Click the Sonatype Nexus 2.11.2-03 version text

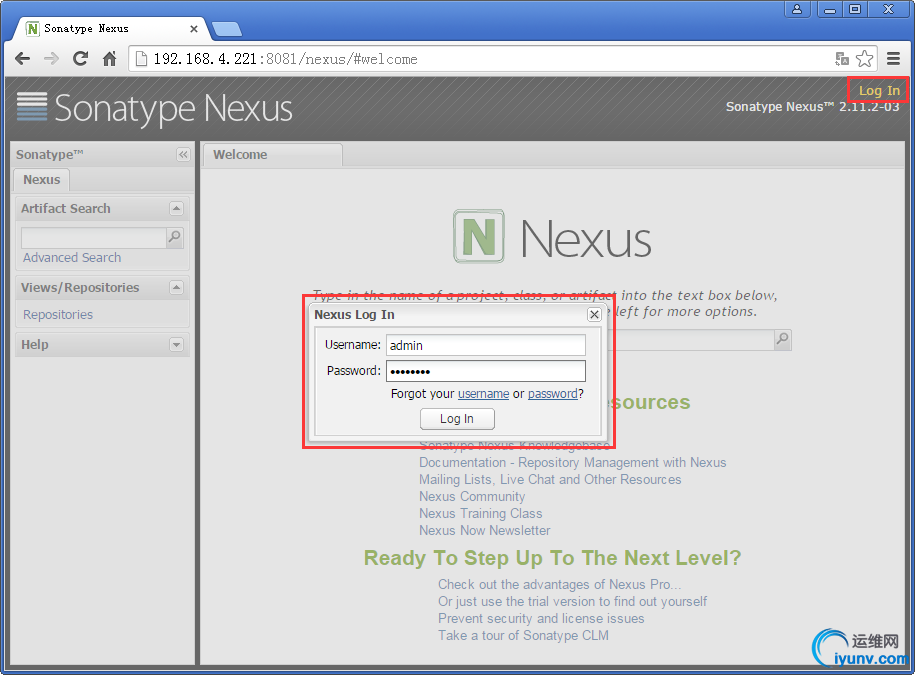point(812,107)
